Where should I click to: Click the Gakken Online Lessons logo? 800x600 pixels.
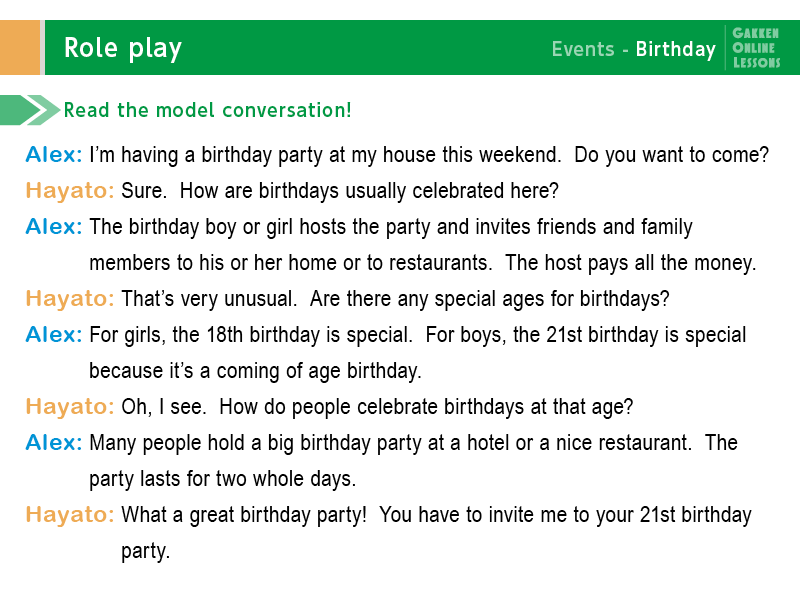(x=756, y=48)
